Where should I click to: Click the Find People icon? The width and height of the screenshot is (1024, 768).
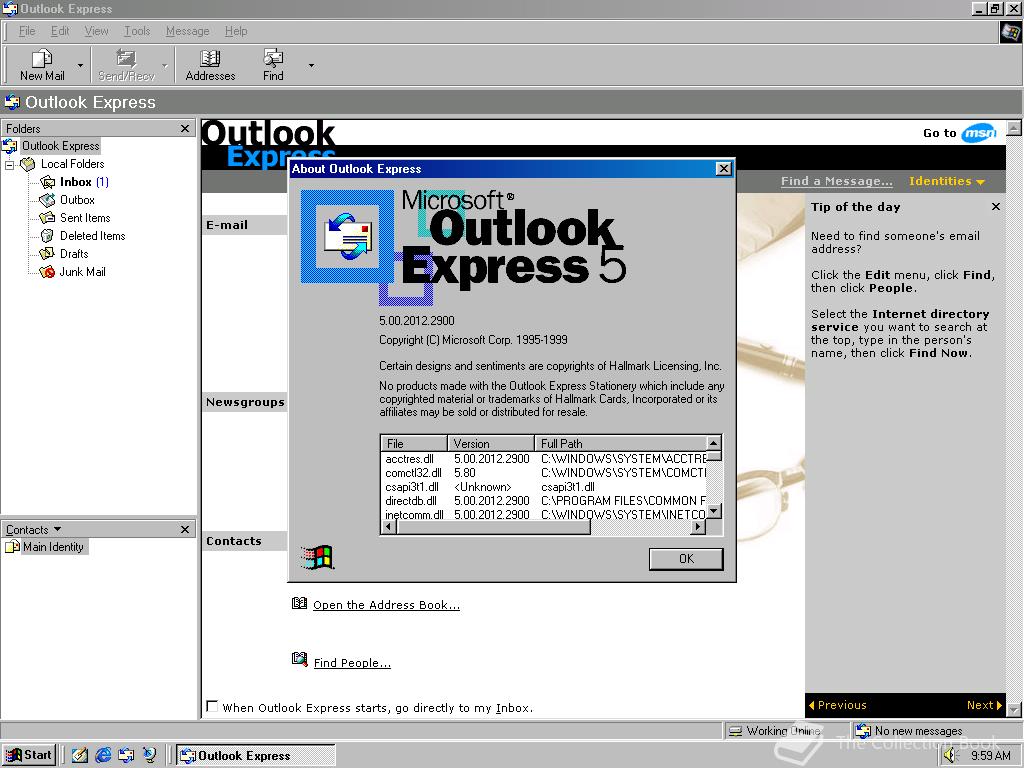[x=299, y=660]
